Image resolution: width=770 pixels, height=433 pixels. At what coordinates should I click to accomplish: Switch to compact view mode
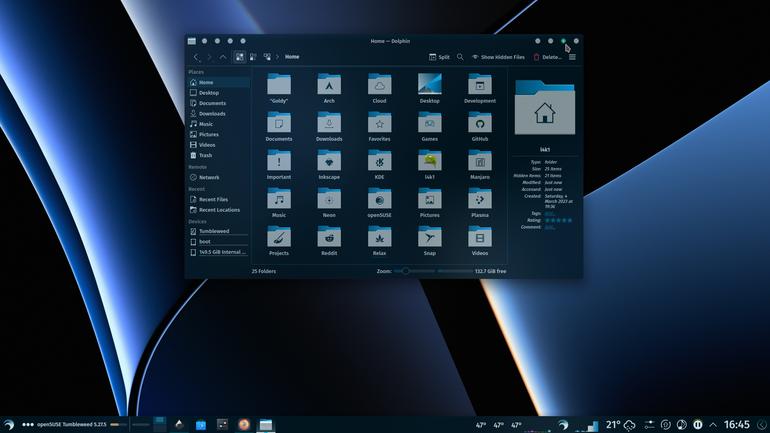coord(253,57)
